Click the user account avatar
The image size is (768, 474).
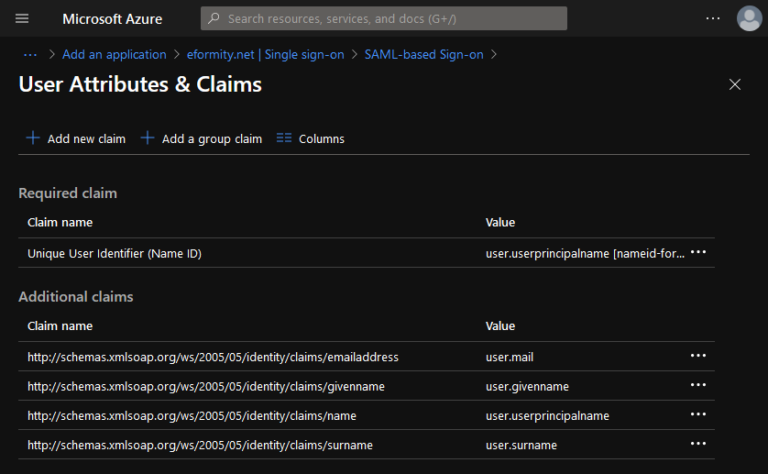[748, 19]
